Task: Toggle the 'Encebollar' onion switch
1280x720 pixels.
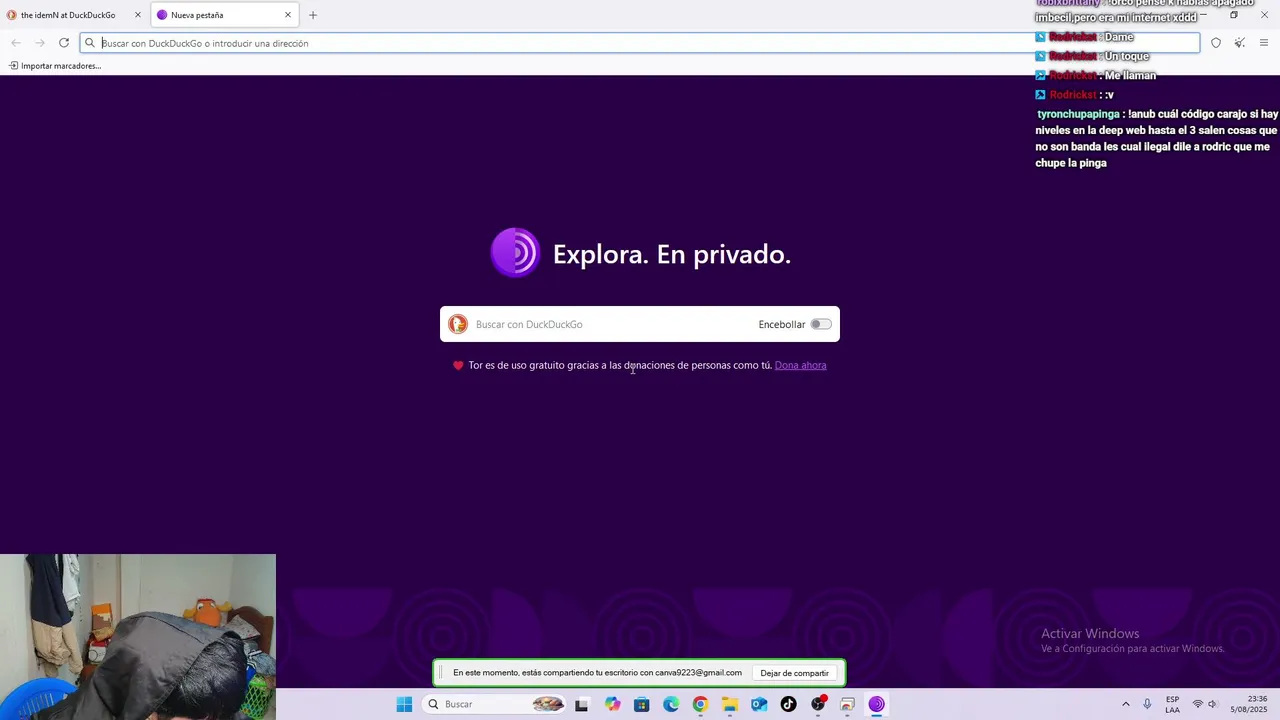Action: [821, 324]
